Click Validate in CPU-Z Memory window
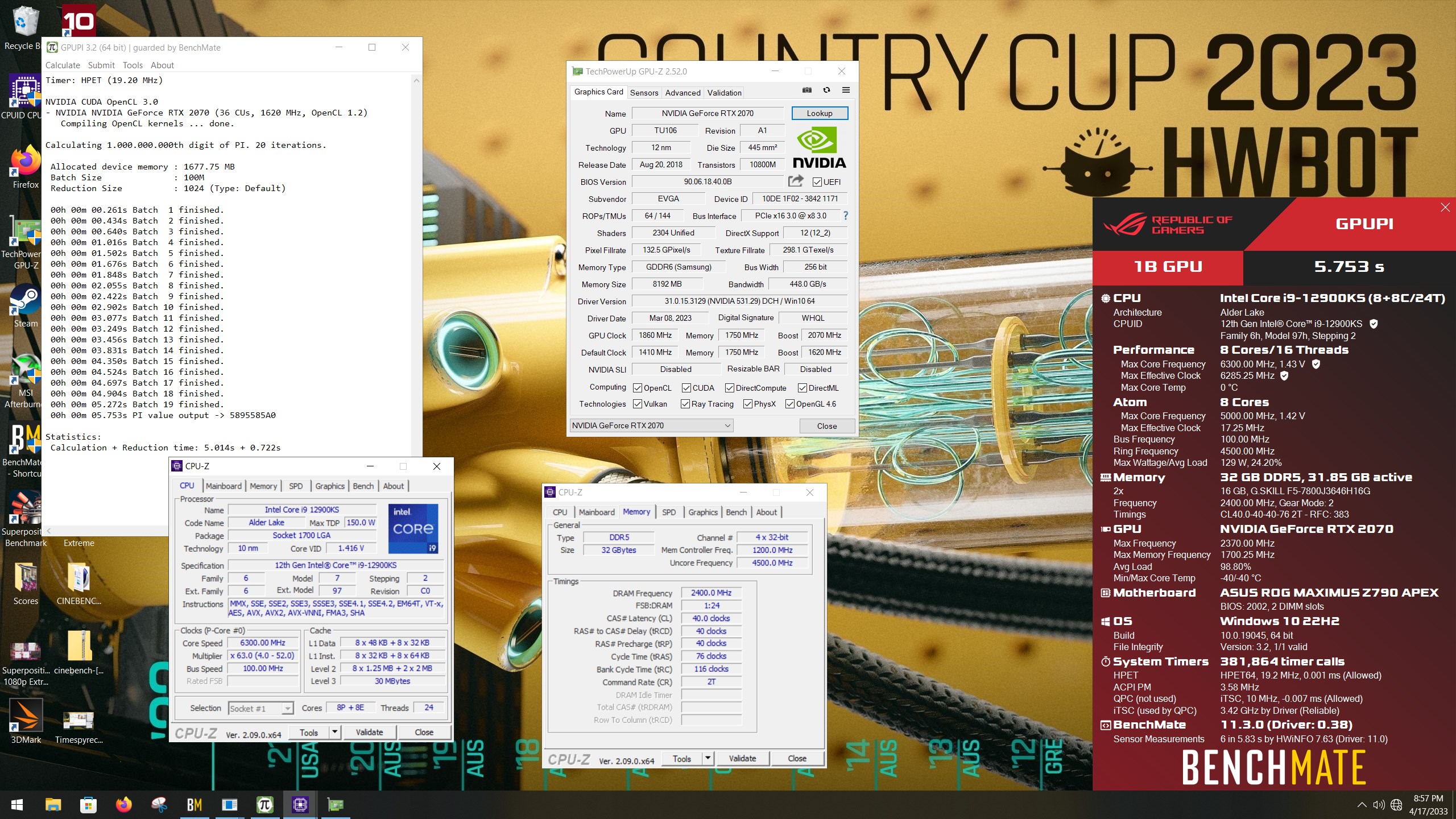This screenshot has width=1456, height=819. click(742, 759)
